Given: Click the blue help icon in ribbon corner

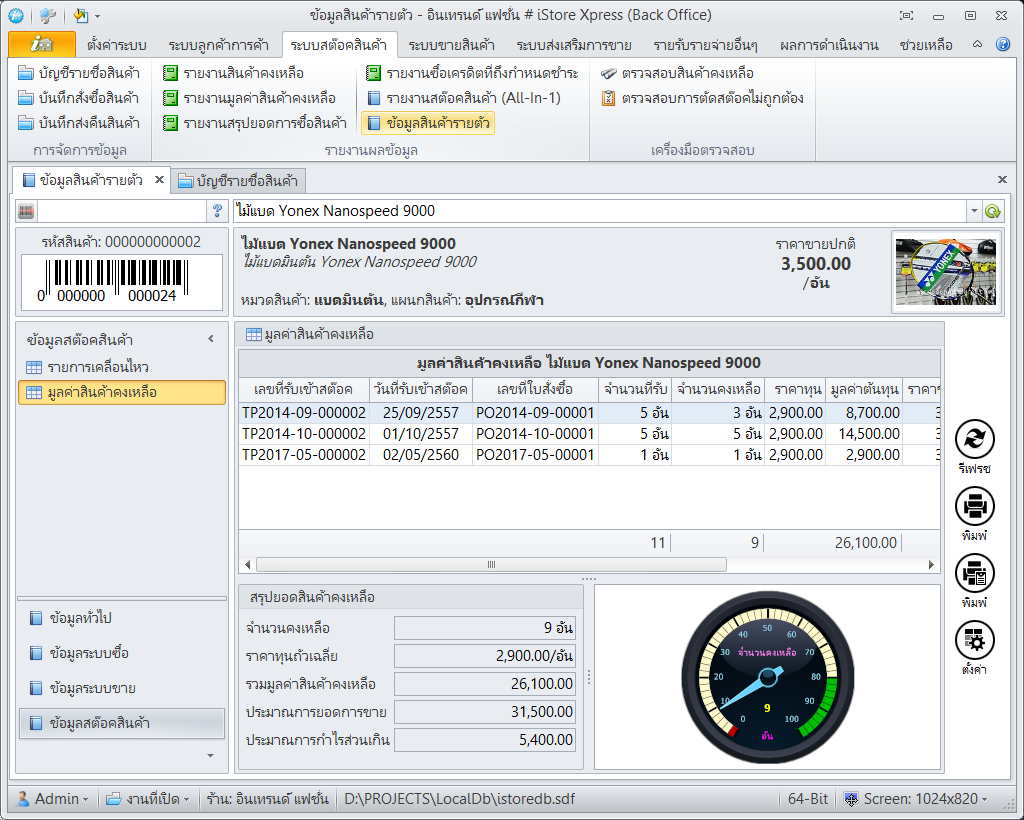Looking at the screenshot, I should (1003, 44).
